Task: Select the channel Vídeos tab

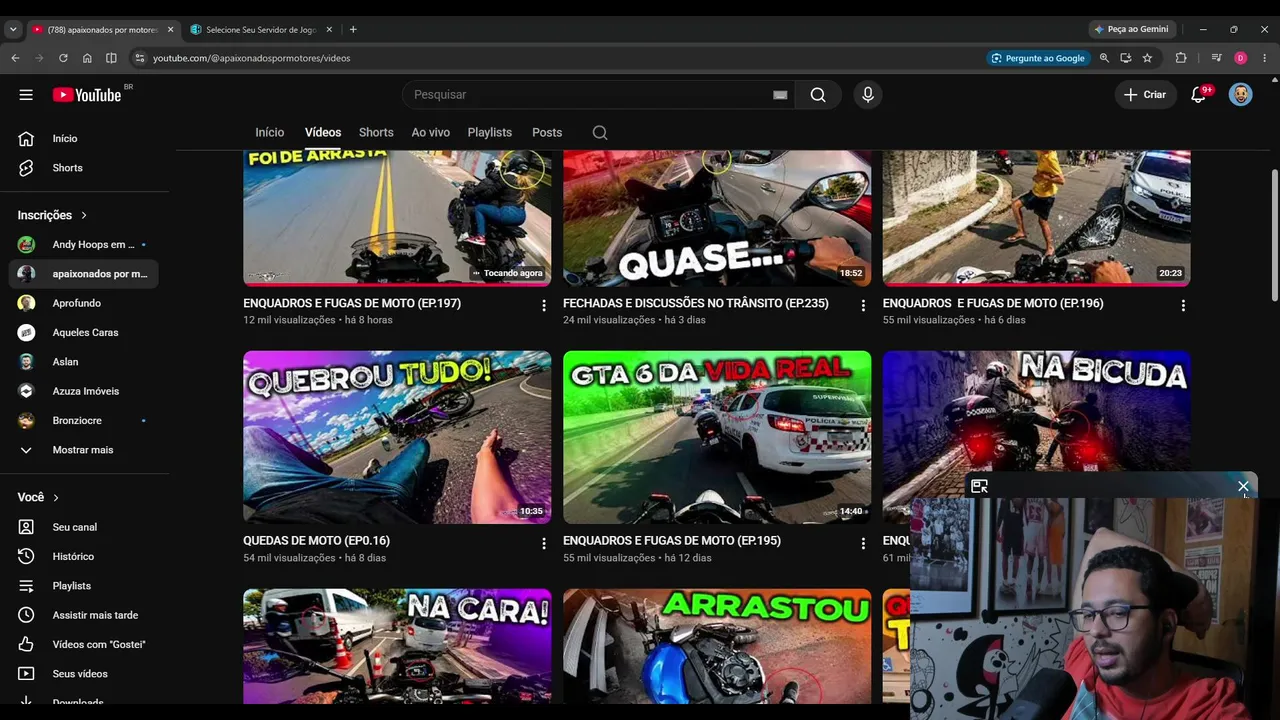Action: coord(323,133)
